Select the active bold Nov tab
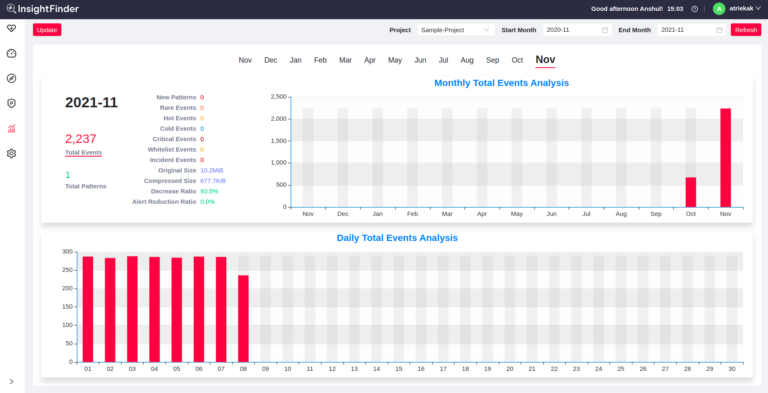This screenshot has height=393, width=768. tap(545, 60)
